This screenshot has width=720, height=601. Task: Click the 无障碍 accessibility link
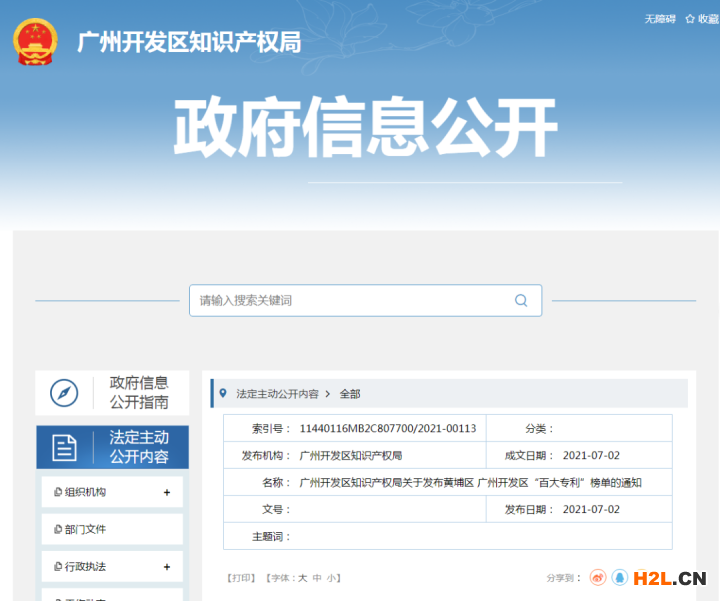660,19
